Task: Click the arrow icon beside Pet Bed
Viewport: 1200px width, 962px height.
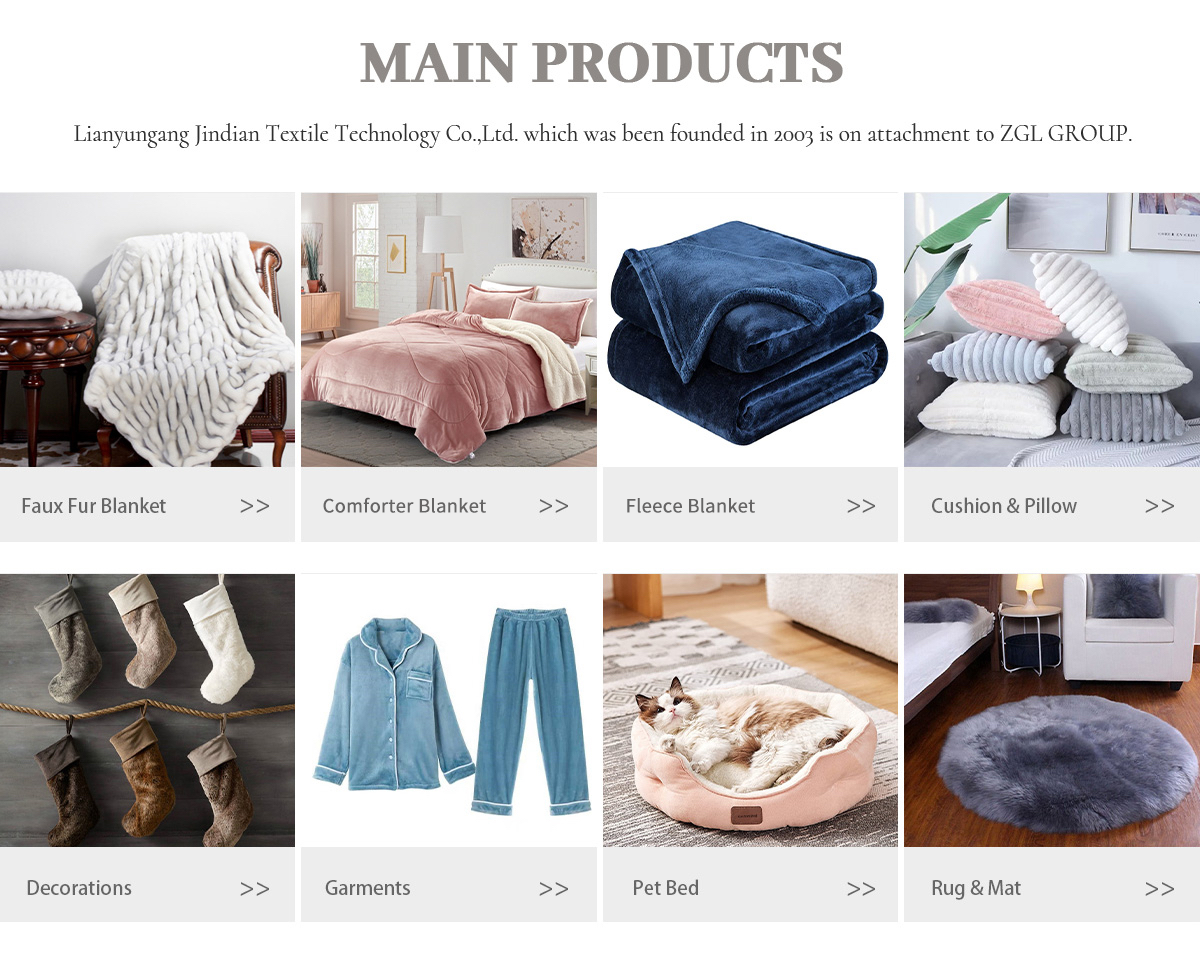Action: [861, 888]
